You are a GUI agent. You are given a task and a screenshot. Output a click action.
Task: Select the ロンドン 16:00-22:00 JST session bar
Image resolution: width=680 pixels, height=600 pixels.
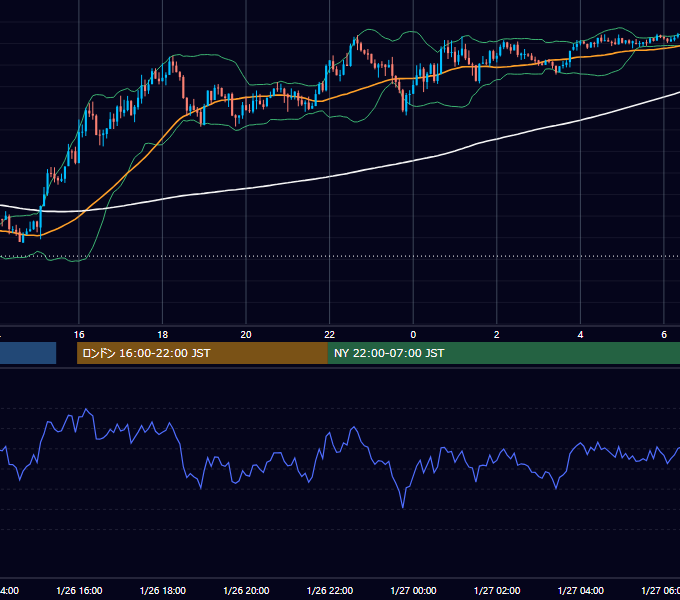(x=202, y=353)
